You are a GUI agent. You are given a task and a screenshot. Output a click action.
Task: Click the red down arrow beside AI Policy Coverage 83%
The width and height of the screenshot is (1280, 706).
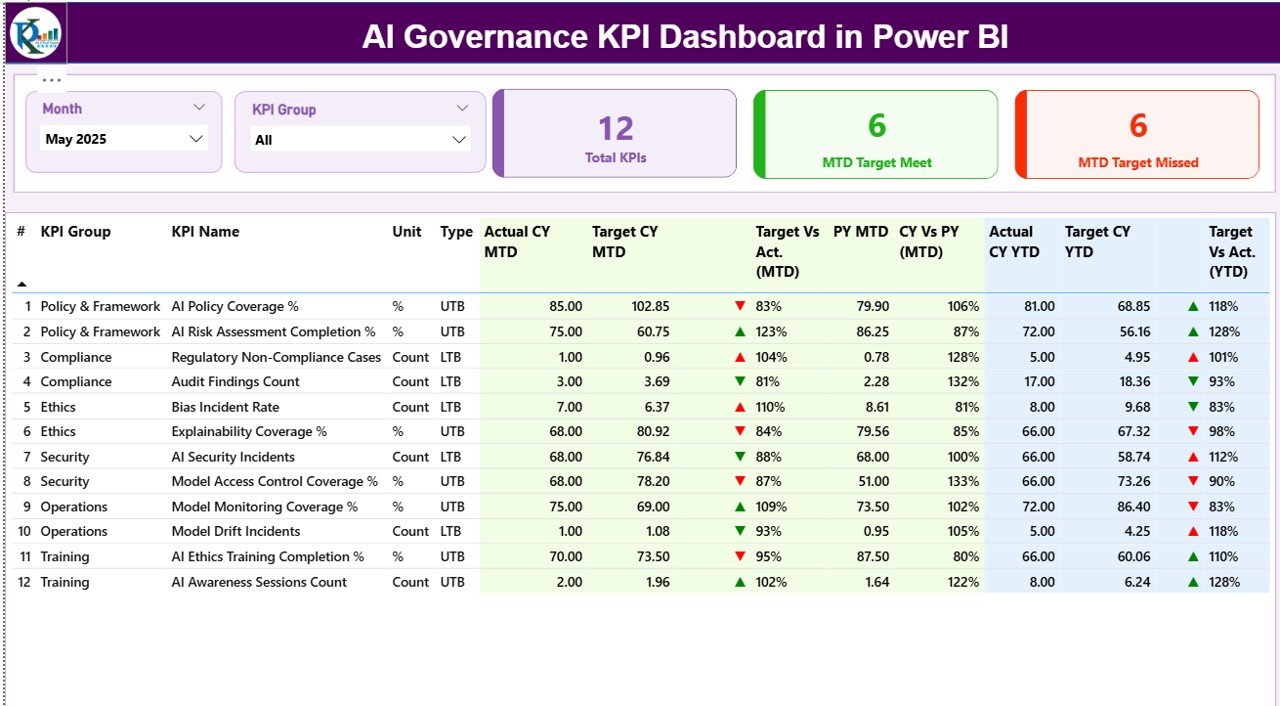click(738, 306)
